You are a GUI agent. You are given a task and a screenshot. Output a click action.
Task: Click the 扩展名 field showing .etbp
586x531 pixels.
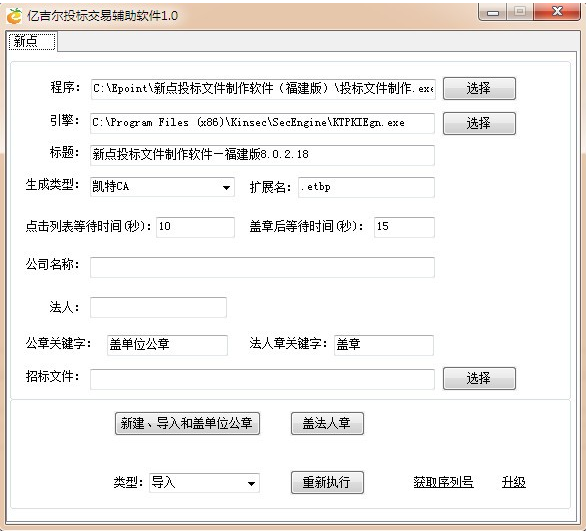tap(366, 187)
